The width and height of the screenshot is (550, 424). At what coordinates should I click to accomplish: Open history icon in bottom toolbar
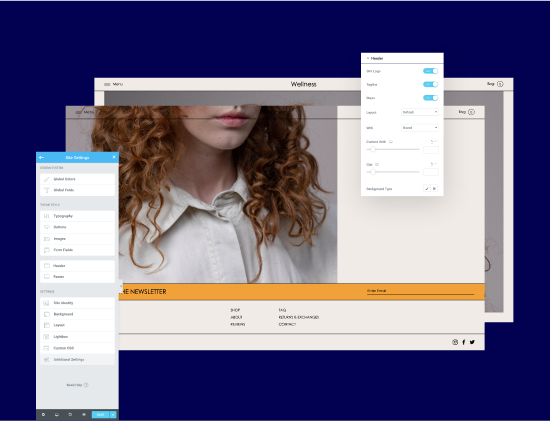[x=70, y=415]
